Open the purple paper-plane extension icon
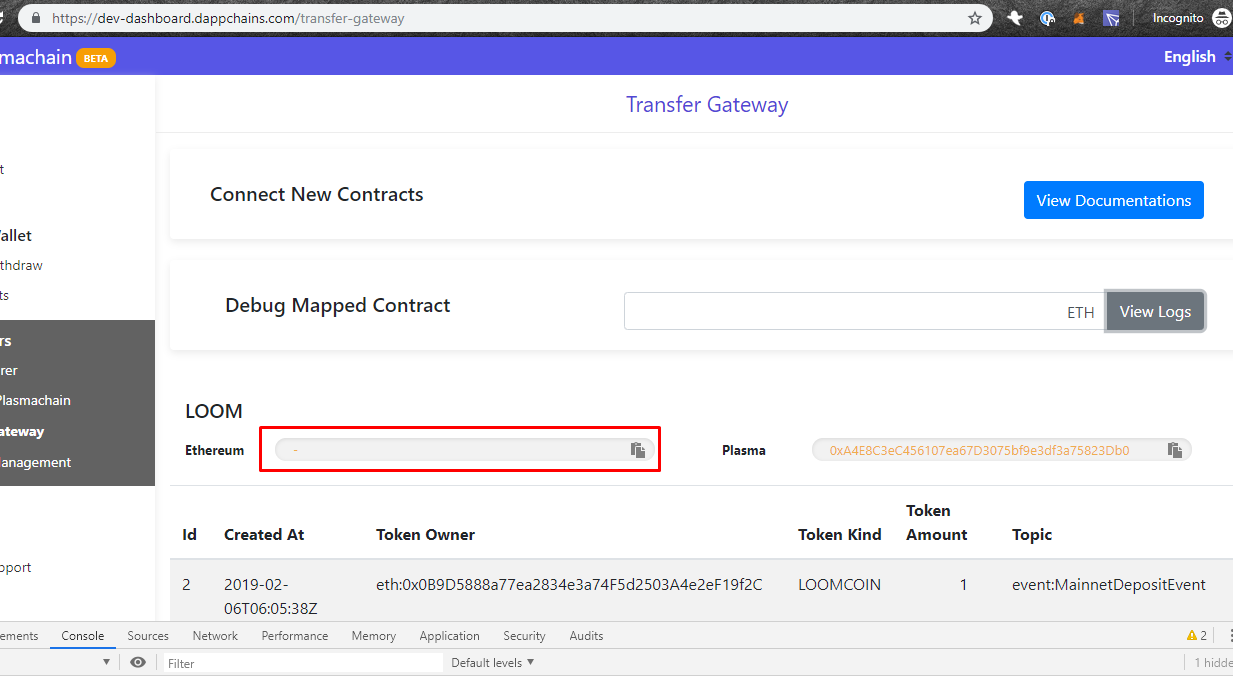Image resolution: width=1233 pixels, height=684 pixels. [x=1111, y=17]
